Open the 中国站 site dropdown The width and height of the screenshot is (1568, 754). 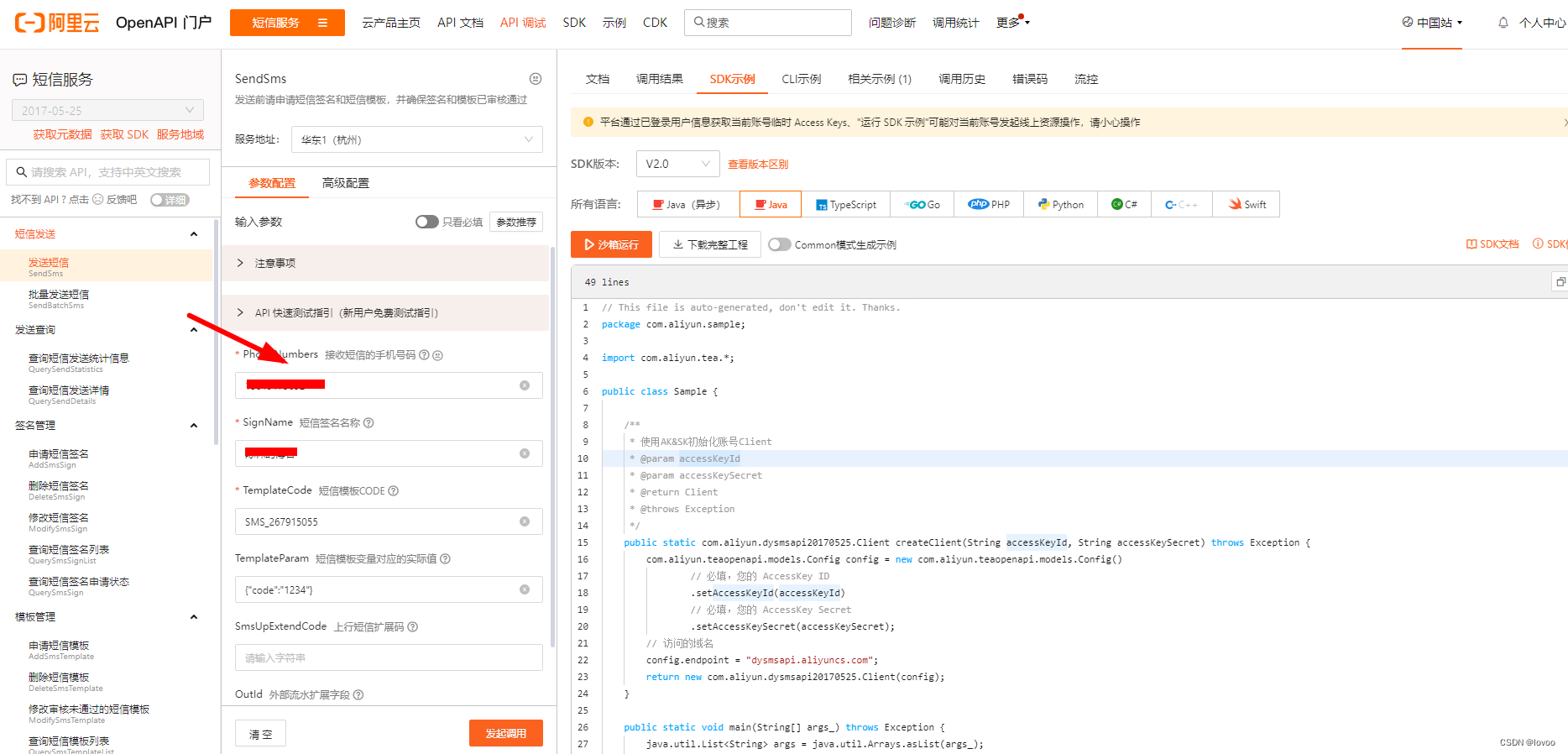pos(1432,23)
